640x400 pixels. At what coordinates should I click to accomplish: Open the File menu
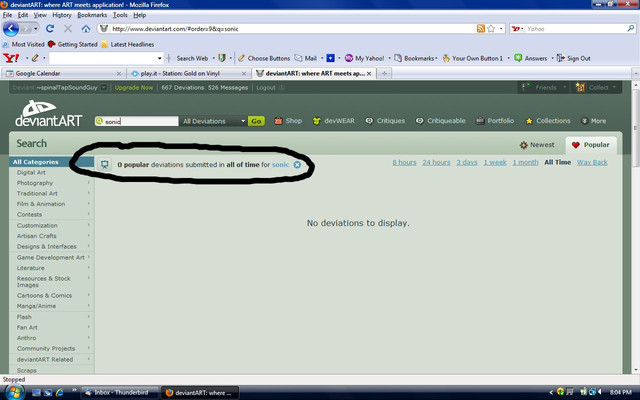tap(7, 15)
